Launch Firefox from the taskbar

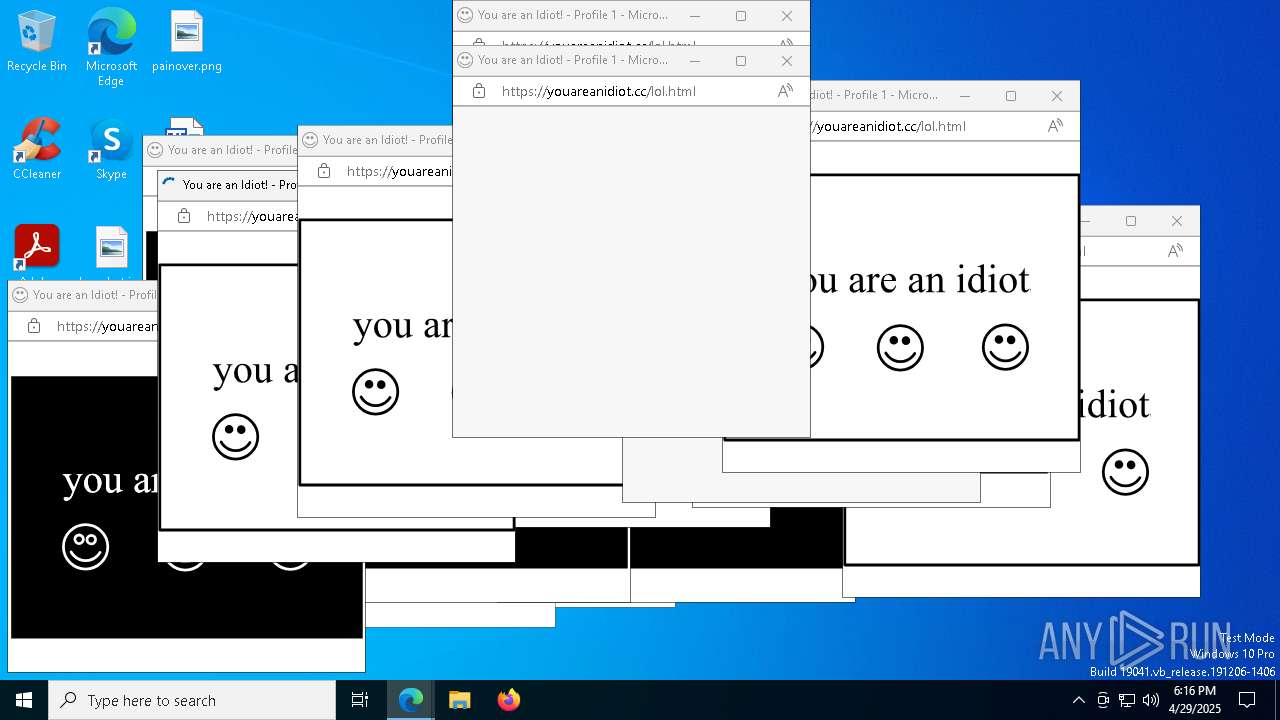click(x=509, y=700)
